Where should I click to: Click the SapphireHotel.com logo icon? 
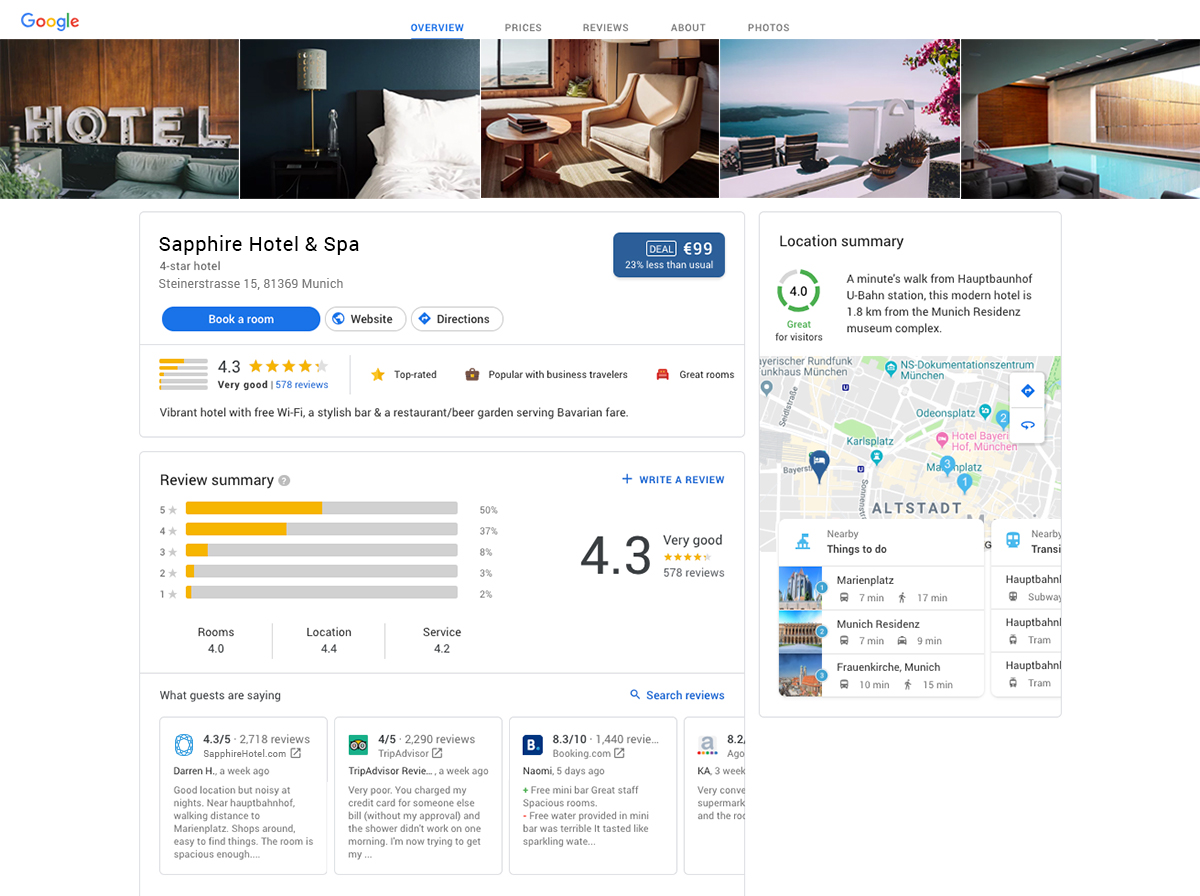184,745
